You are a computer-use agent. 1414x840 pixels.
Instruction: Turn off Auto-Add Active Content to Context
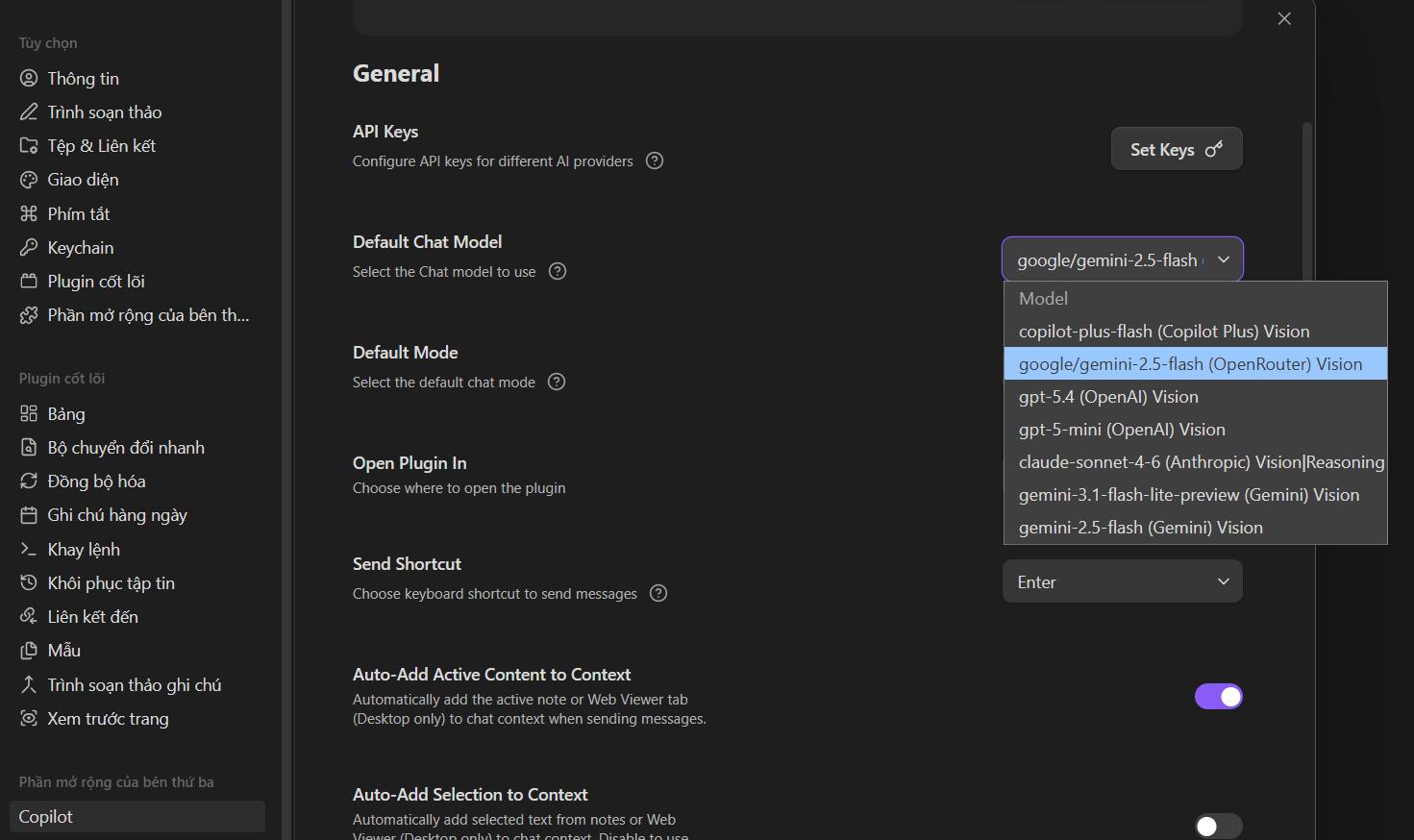click(x=1219, y=697)
